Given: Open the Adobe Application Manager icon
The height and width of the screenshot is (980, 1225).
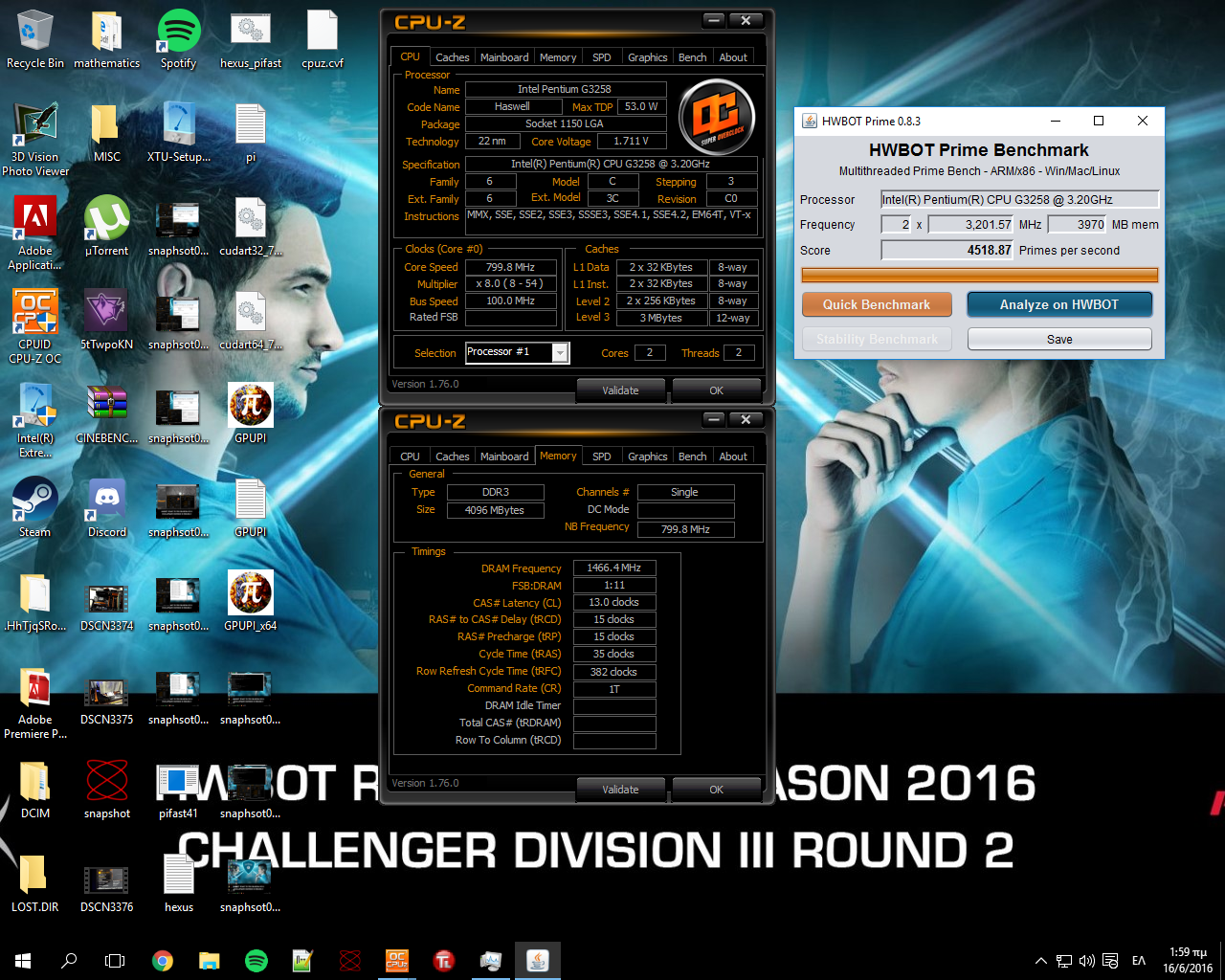Looking at the screenshot, I should (x=35, y=234).
